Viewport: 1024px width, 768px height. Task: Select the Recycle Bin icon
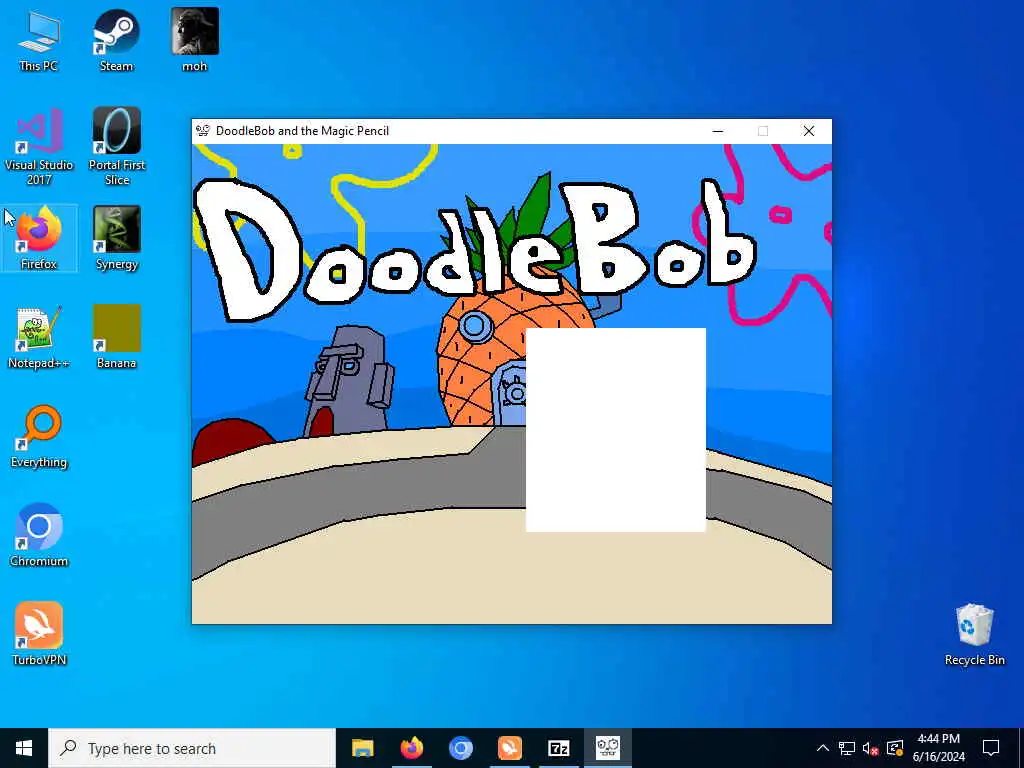pos(974,634)
